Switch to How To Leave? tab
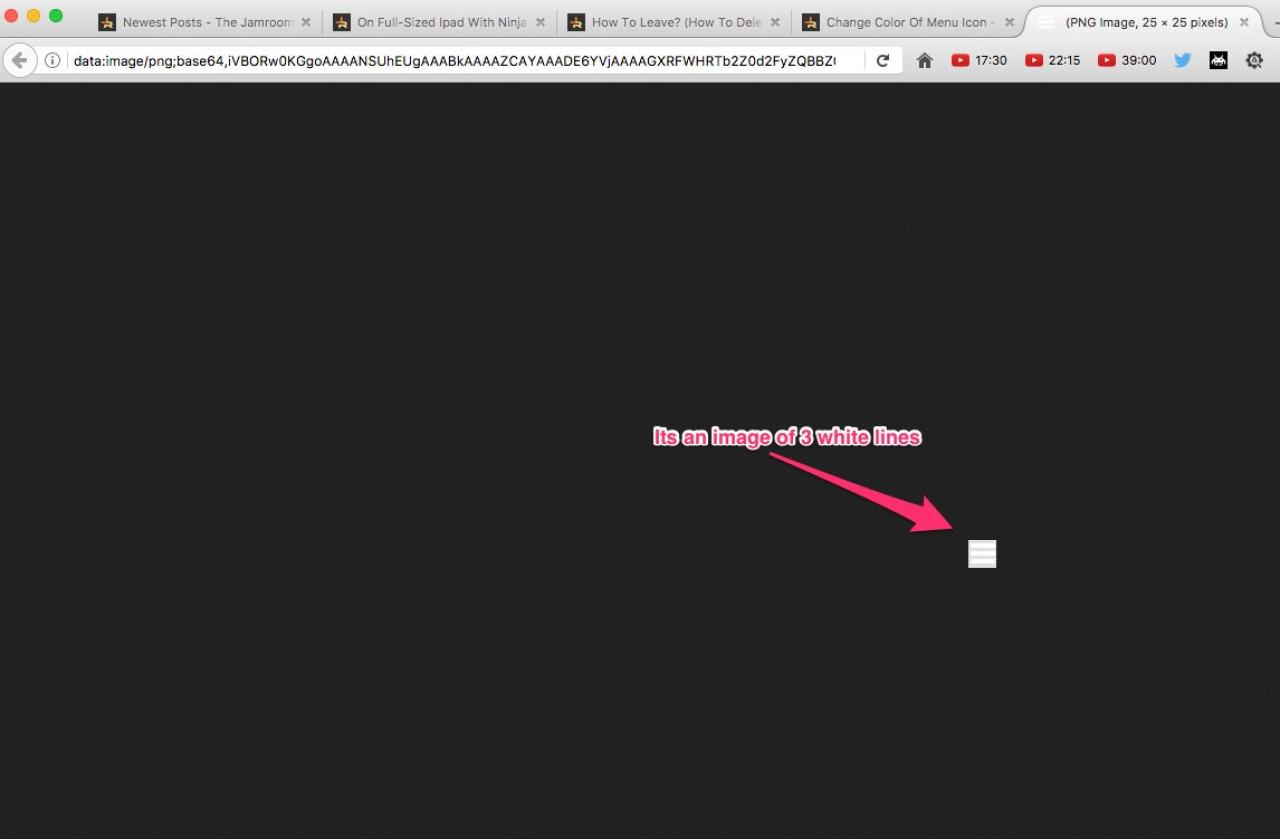Viewport: 1280px width, 839px height. (675, 22)
